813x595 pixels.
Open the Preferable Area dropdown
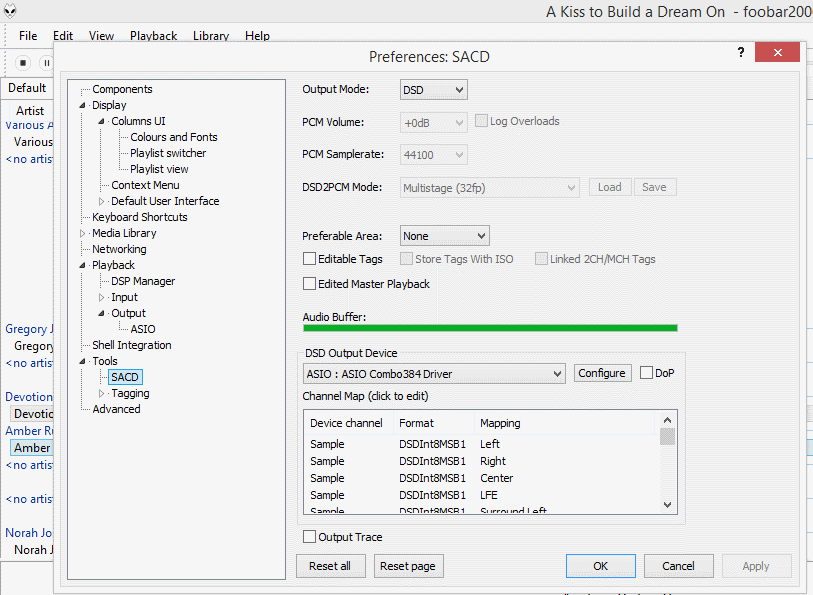pos(444,236)
